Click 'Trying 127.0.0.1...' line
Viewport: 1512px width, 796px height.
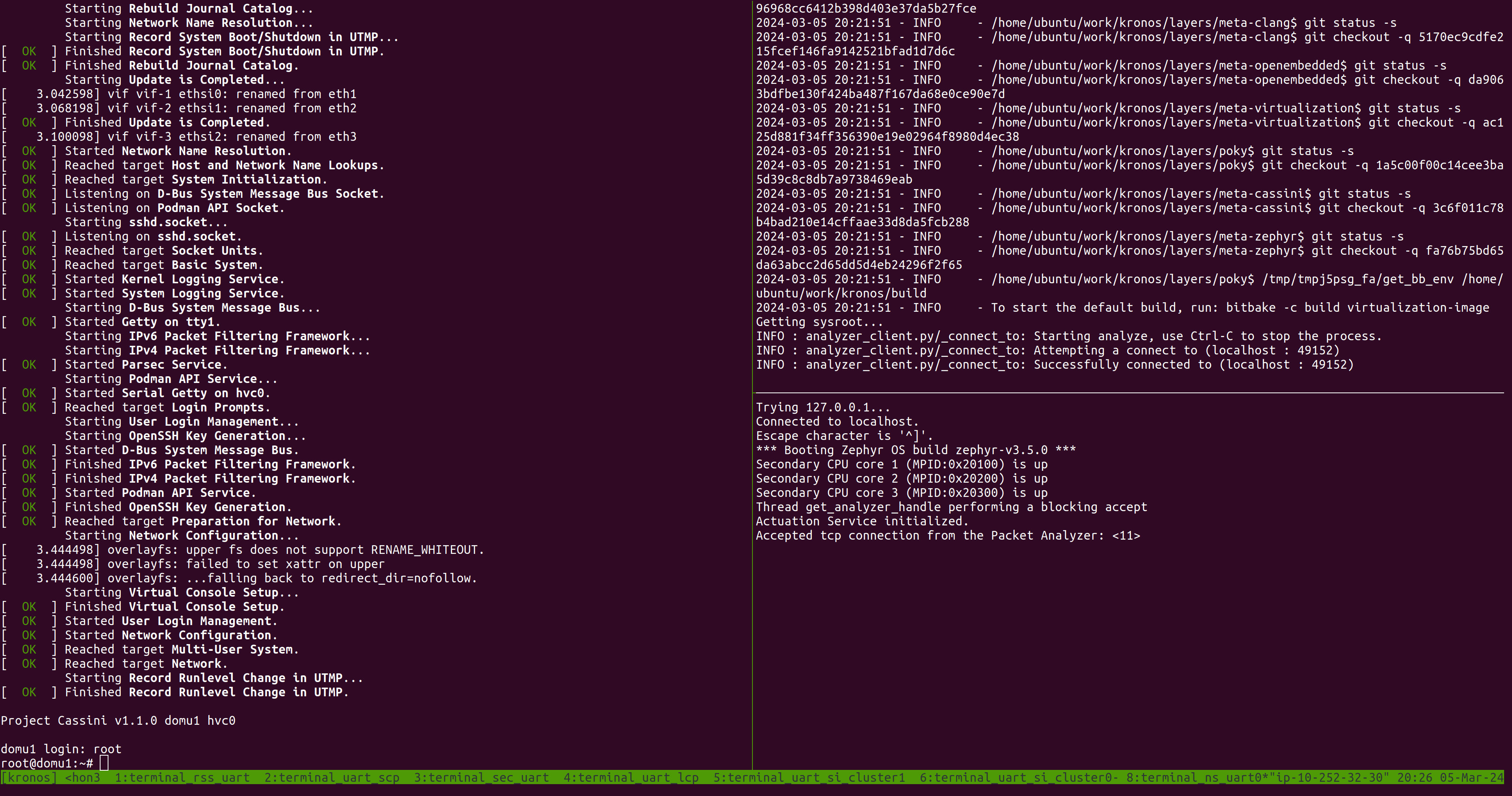(x=823, y=407)
